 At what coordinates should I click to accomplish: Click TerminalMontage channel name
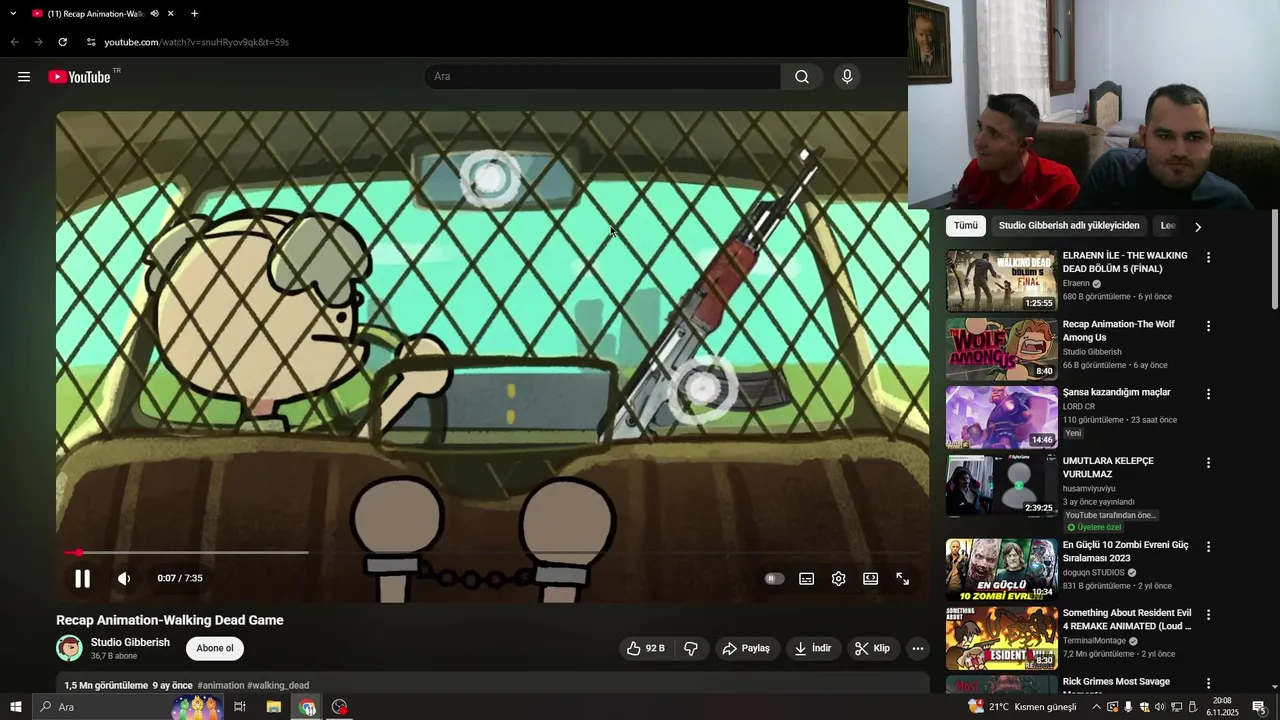pos(1094,641)
